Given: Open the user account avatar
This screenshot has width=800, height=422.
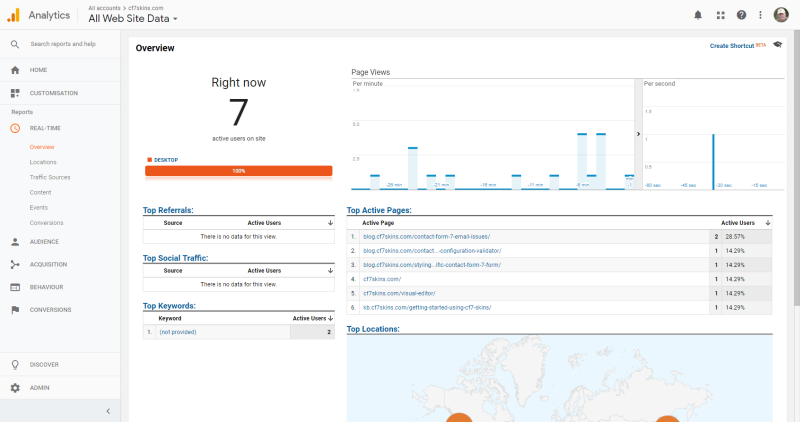Looking at the screenshot, I should pyautogui.click(x=781, y=15).
